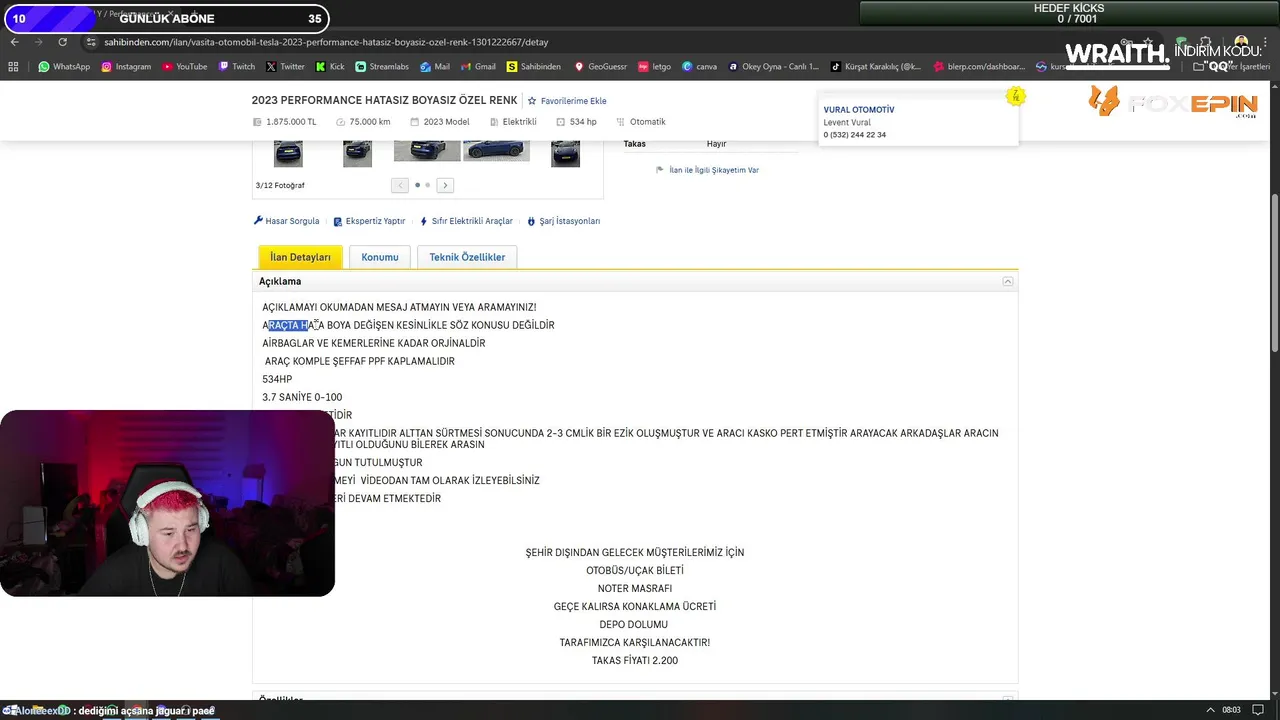Click the '2023 Model' text
1280x720 pixels.
click(x=446, y=122)
